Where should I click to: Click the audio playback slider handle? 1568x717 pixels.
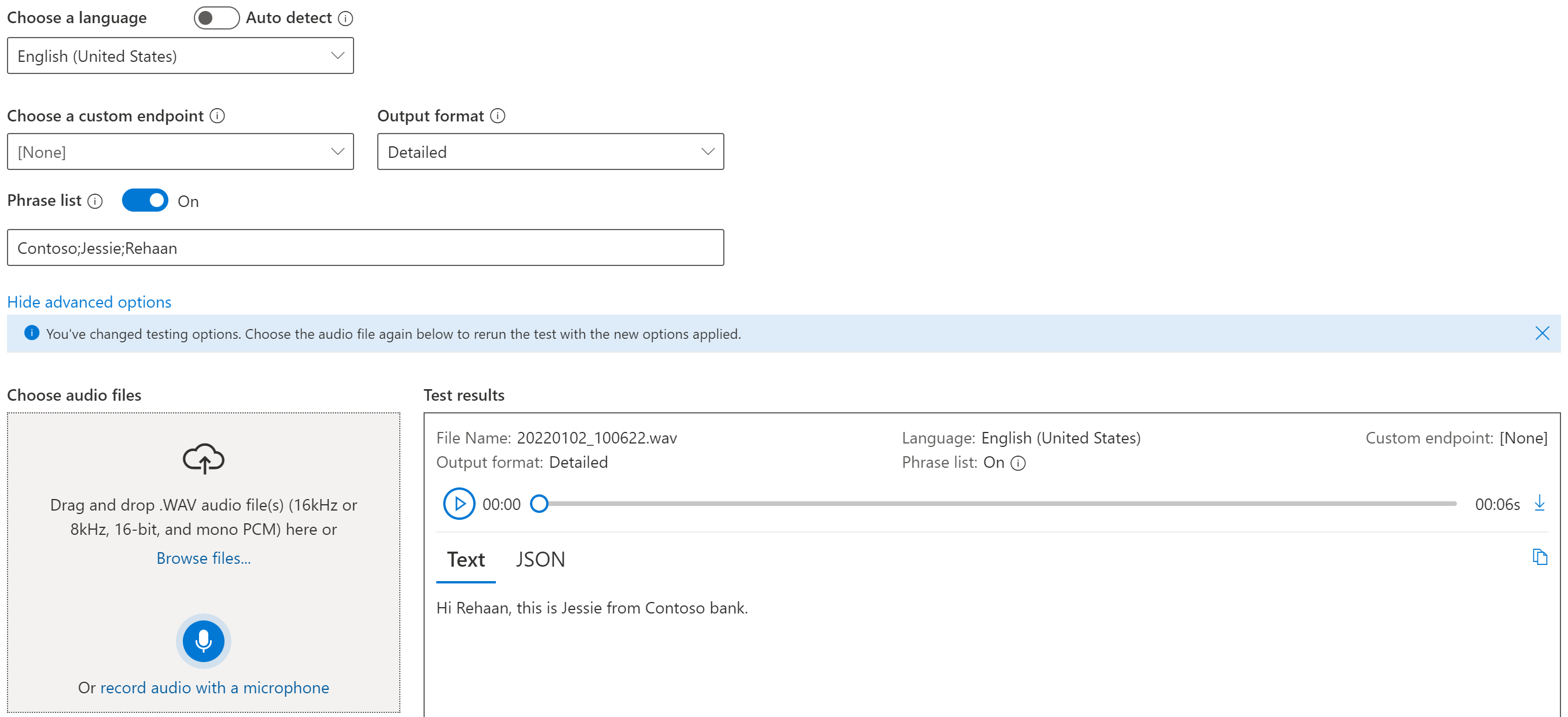pos(539,504)
